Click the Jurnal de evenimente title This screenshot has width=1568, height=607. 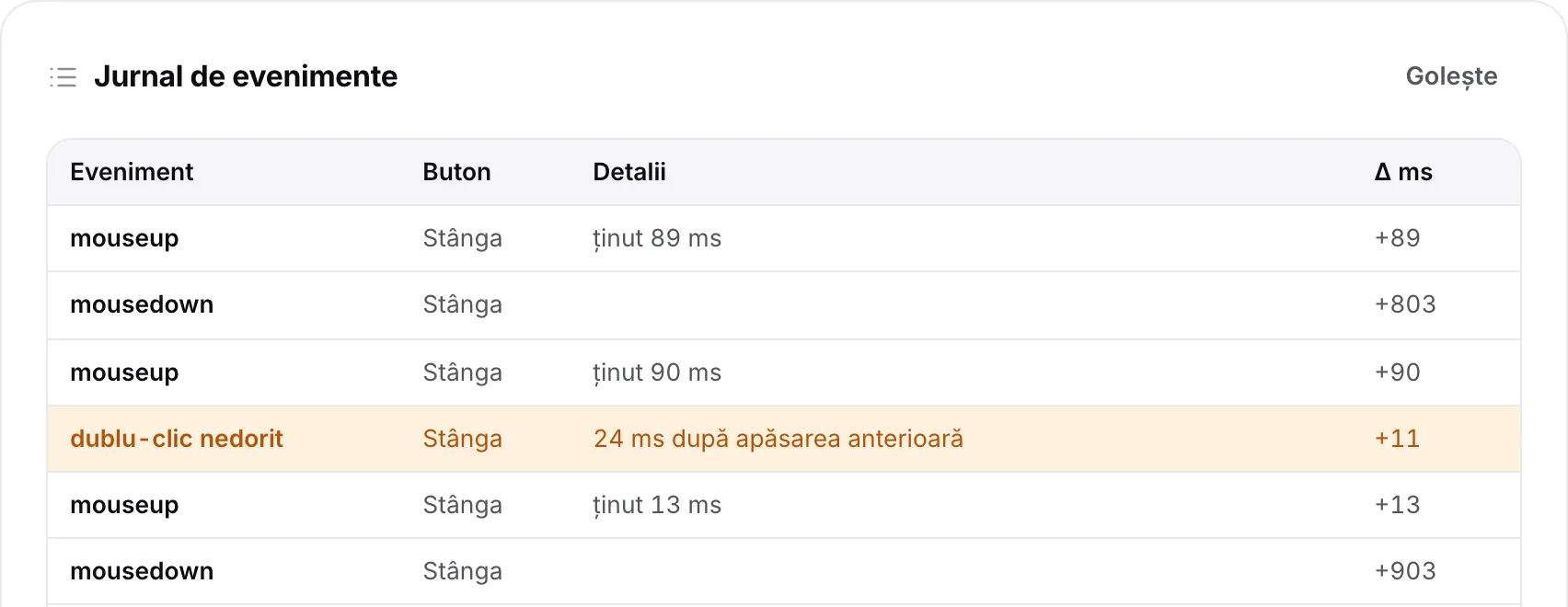[246, 76]
